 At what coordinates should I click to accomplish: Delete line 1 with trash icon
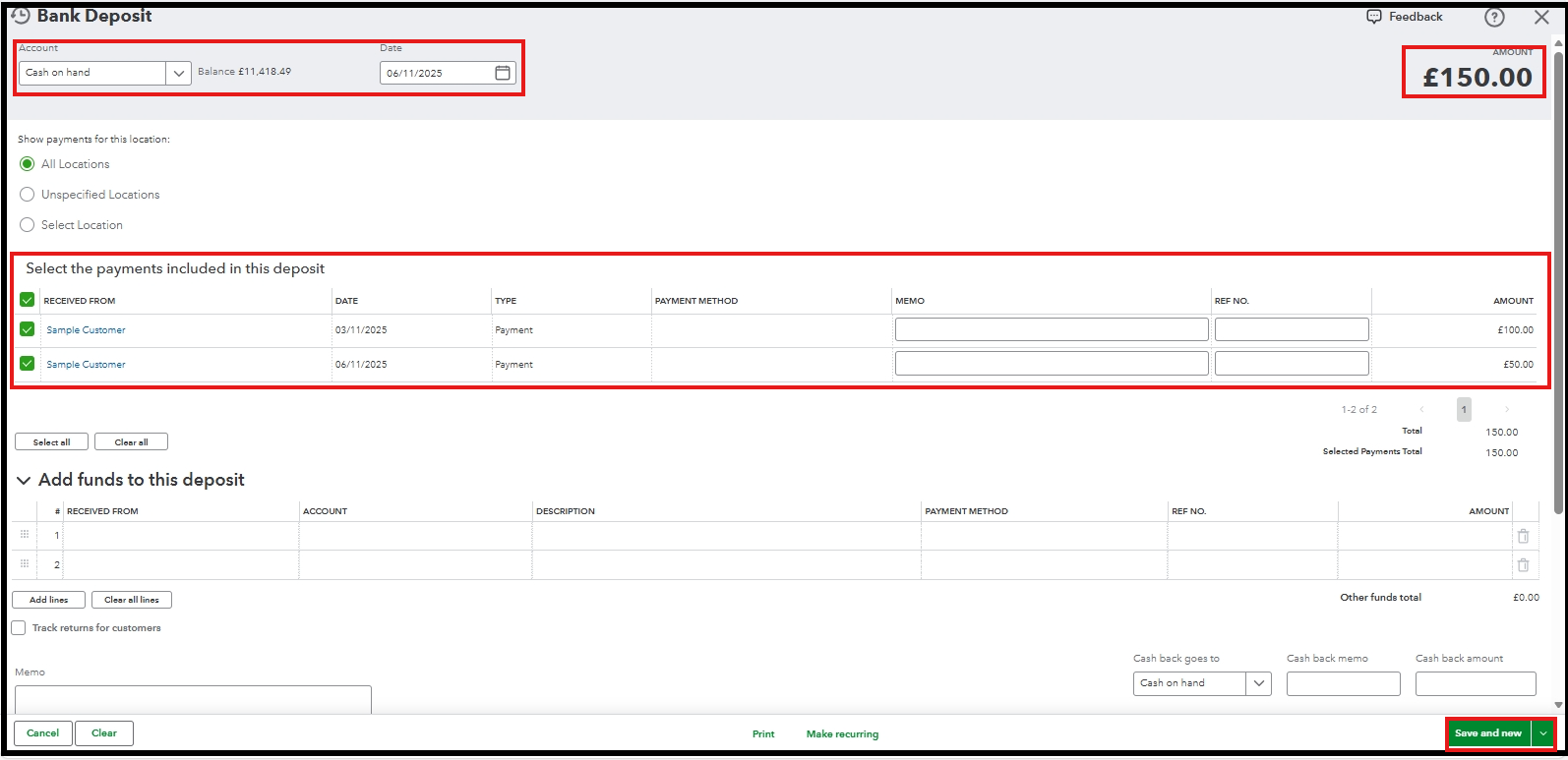[x=1523, y=536]
